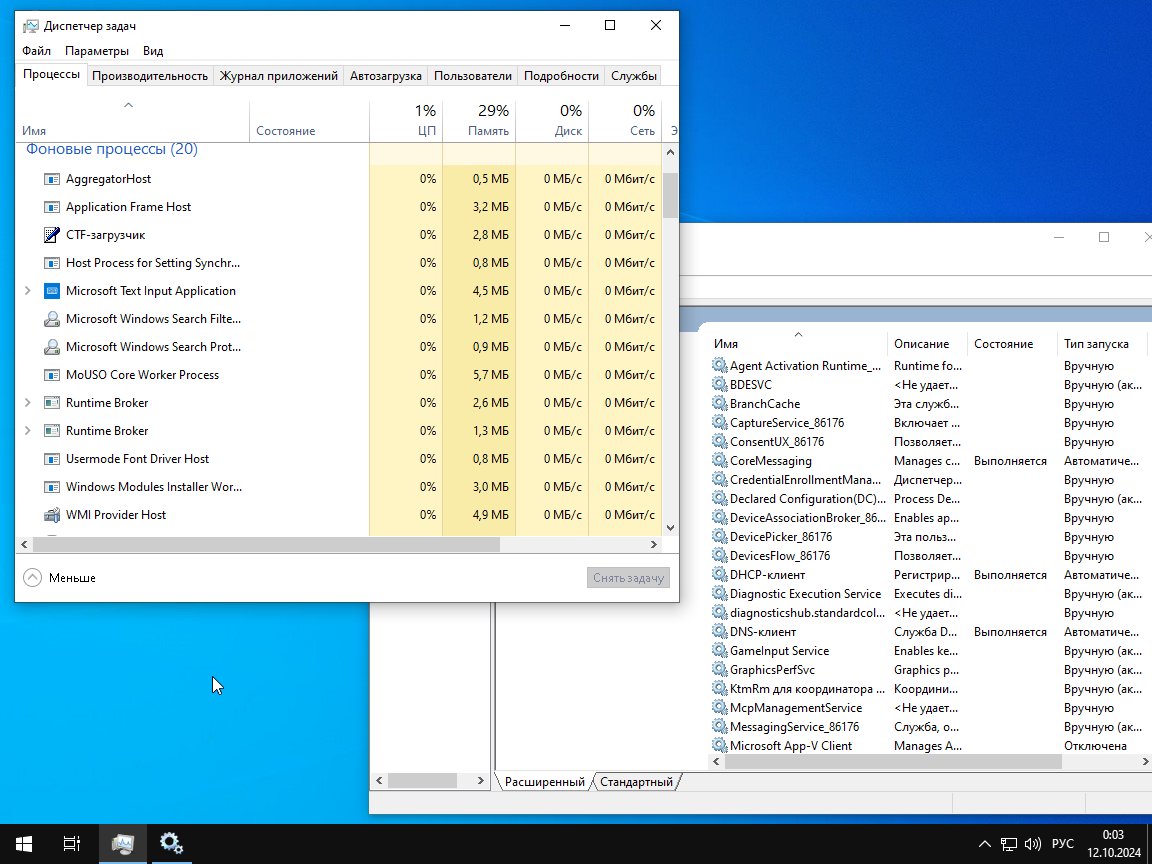Image resolution: width=1152 pixels, height=864 pixels.
Task: Switch to the Подробности tab
Action: [x=561, y=76]
